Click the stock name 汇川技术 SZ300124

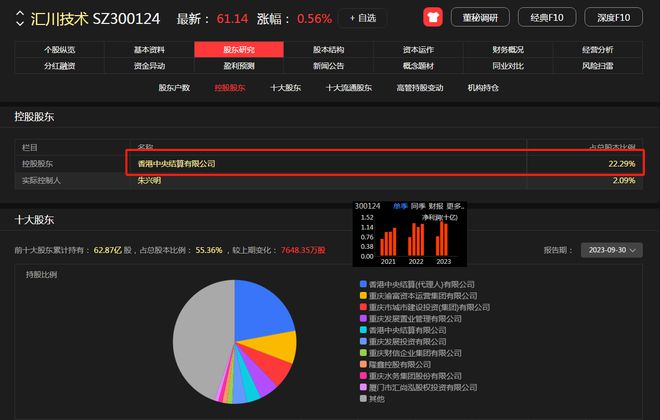[x=96, y=19]
